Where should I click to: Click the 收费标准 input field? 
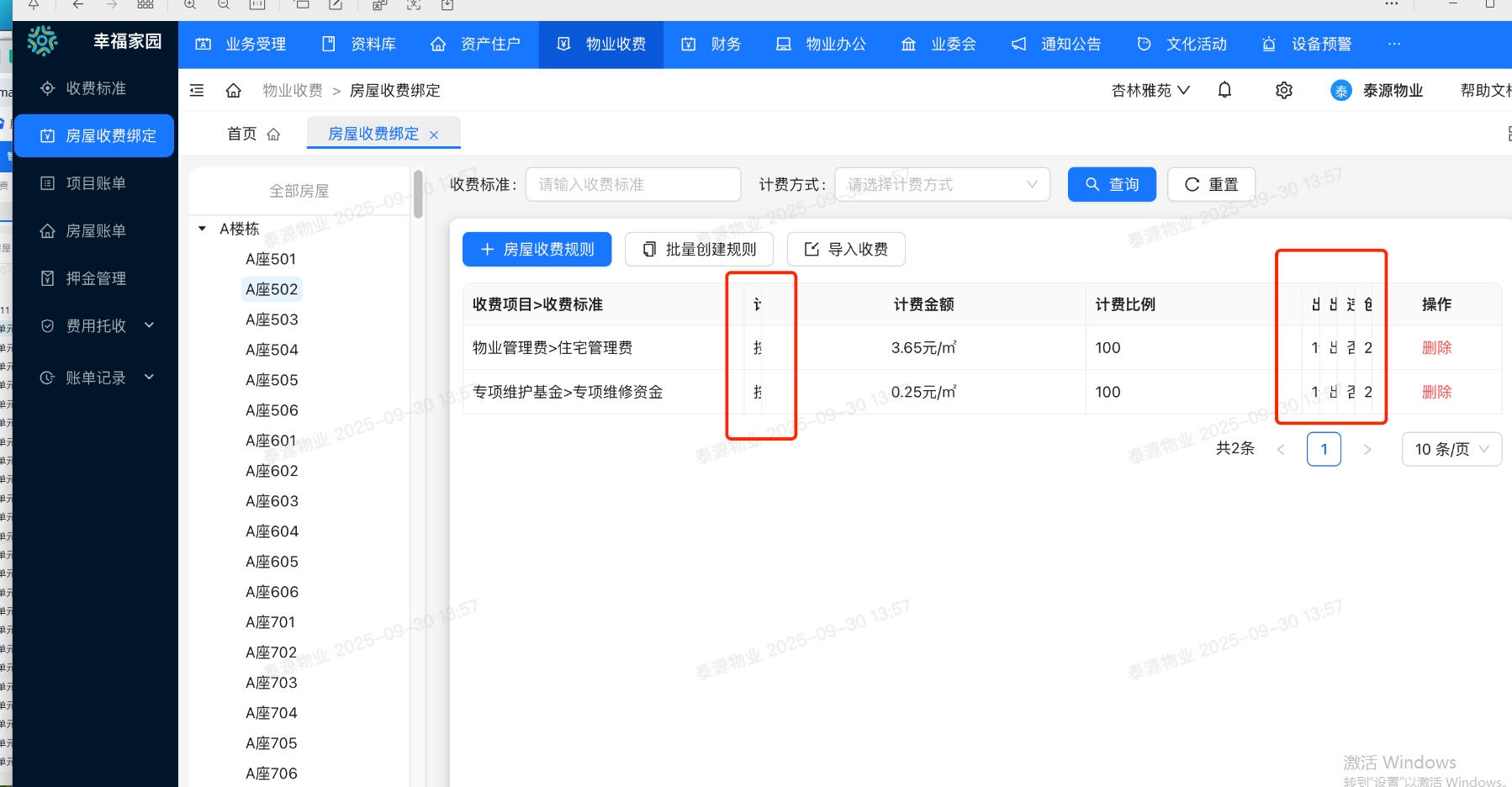coord(632,184)
